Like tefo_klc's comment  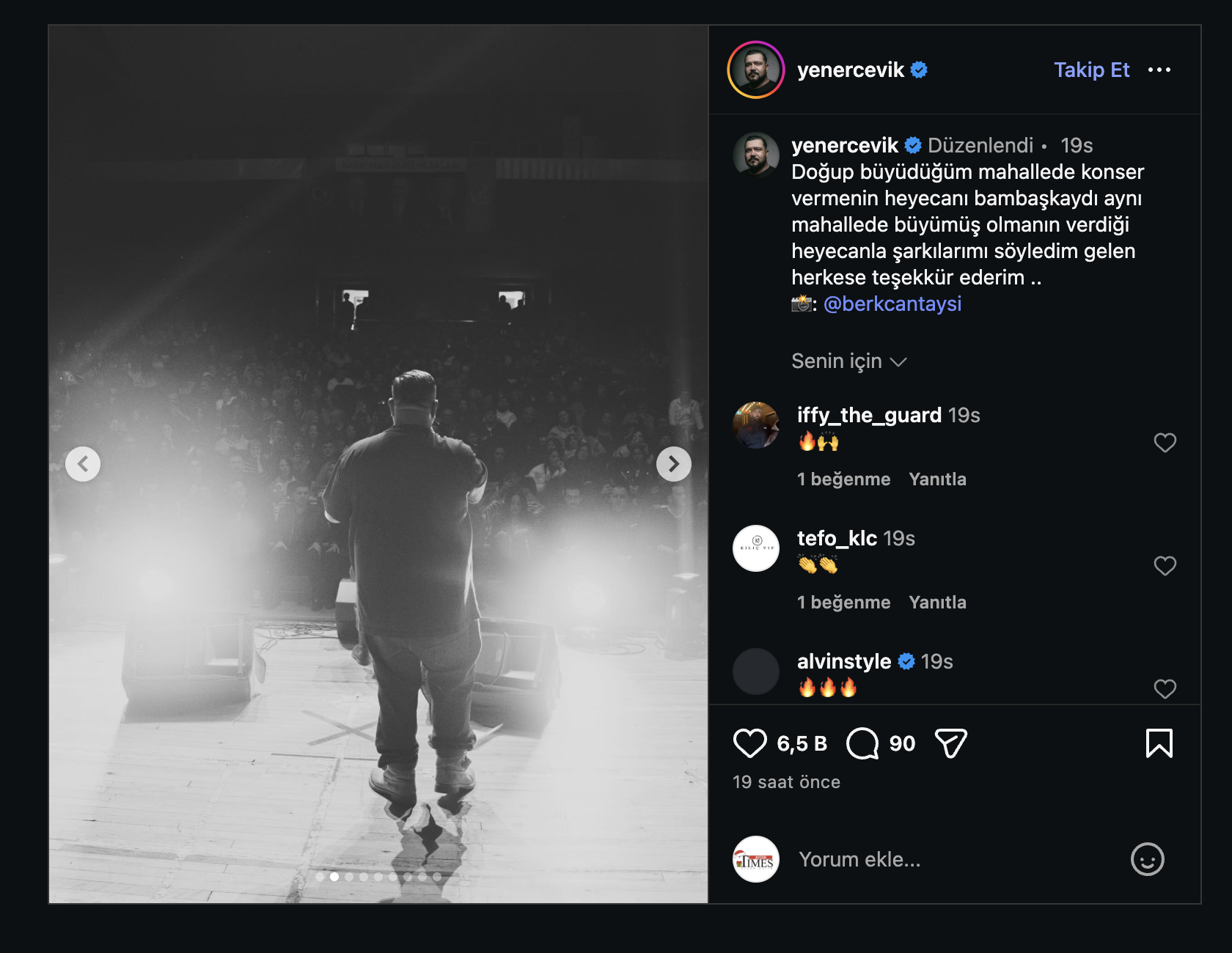pyautogui.click(x=1165, y=566)
